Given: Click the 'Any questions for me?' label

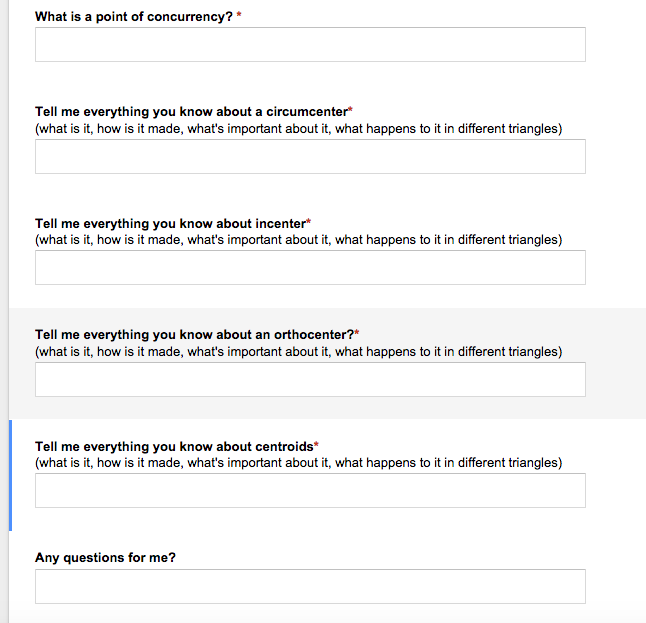Looking at the screenshot, I should [105, 557].
